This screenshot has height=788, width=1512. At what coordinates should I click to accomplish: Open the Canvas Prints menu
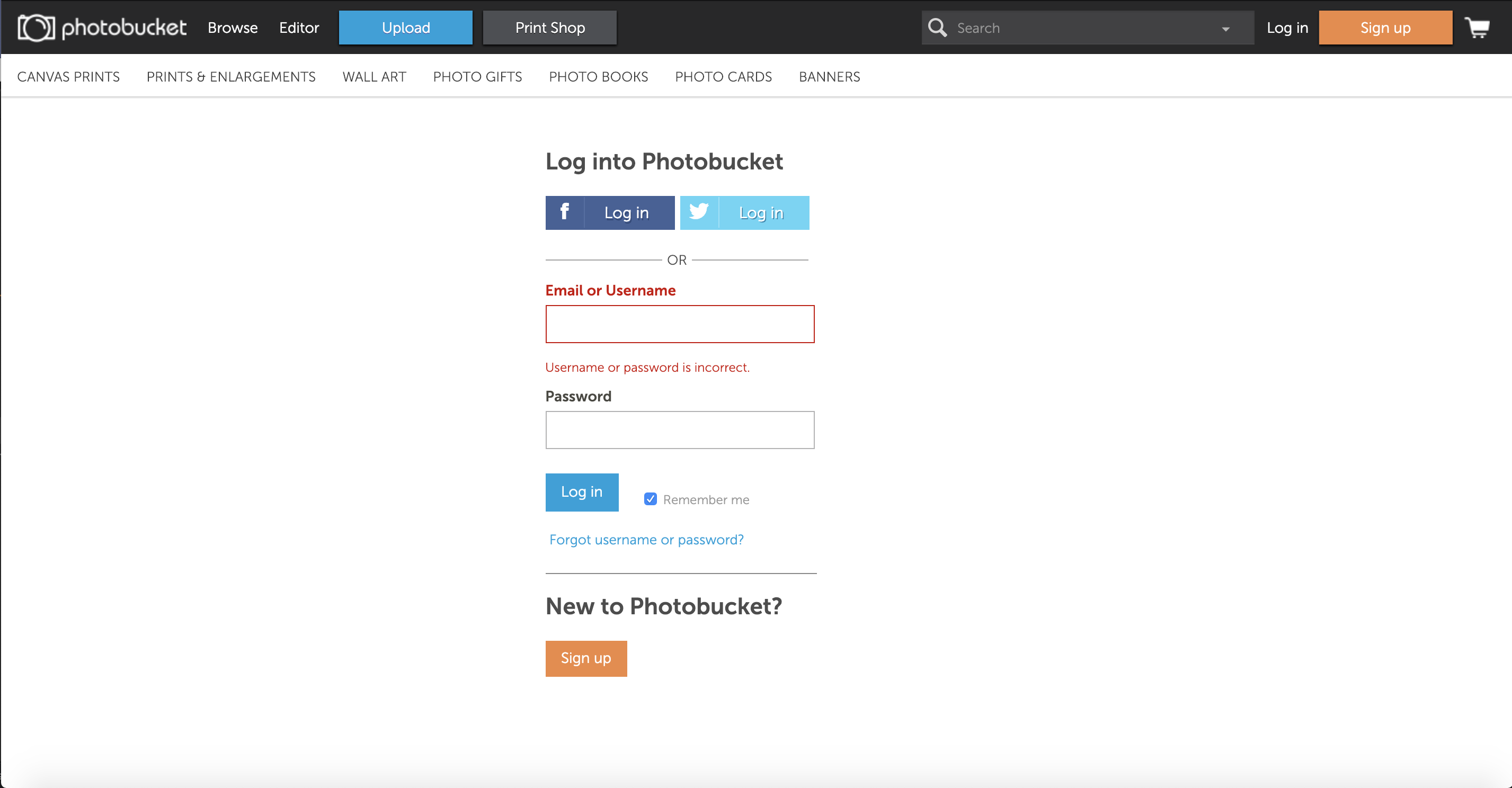coord(68,77)
